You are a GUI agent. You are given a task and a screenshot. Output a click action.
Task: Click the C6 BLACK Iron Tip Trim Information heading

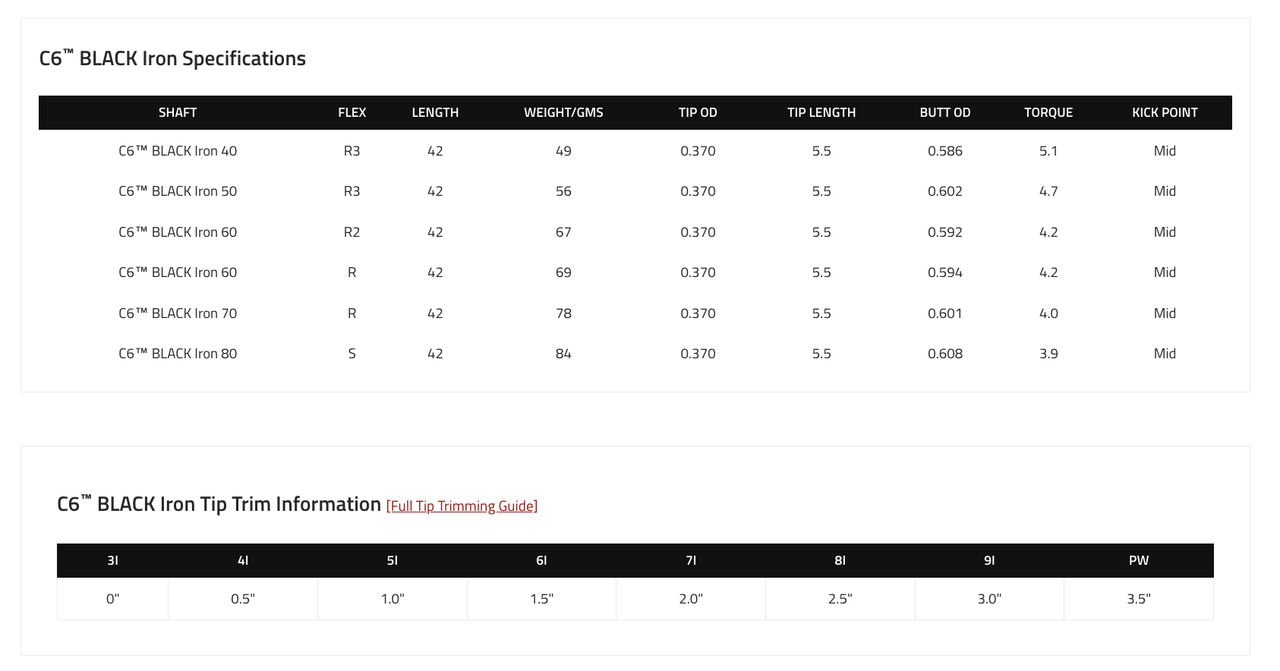point(219,504)
